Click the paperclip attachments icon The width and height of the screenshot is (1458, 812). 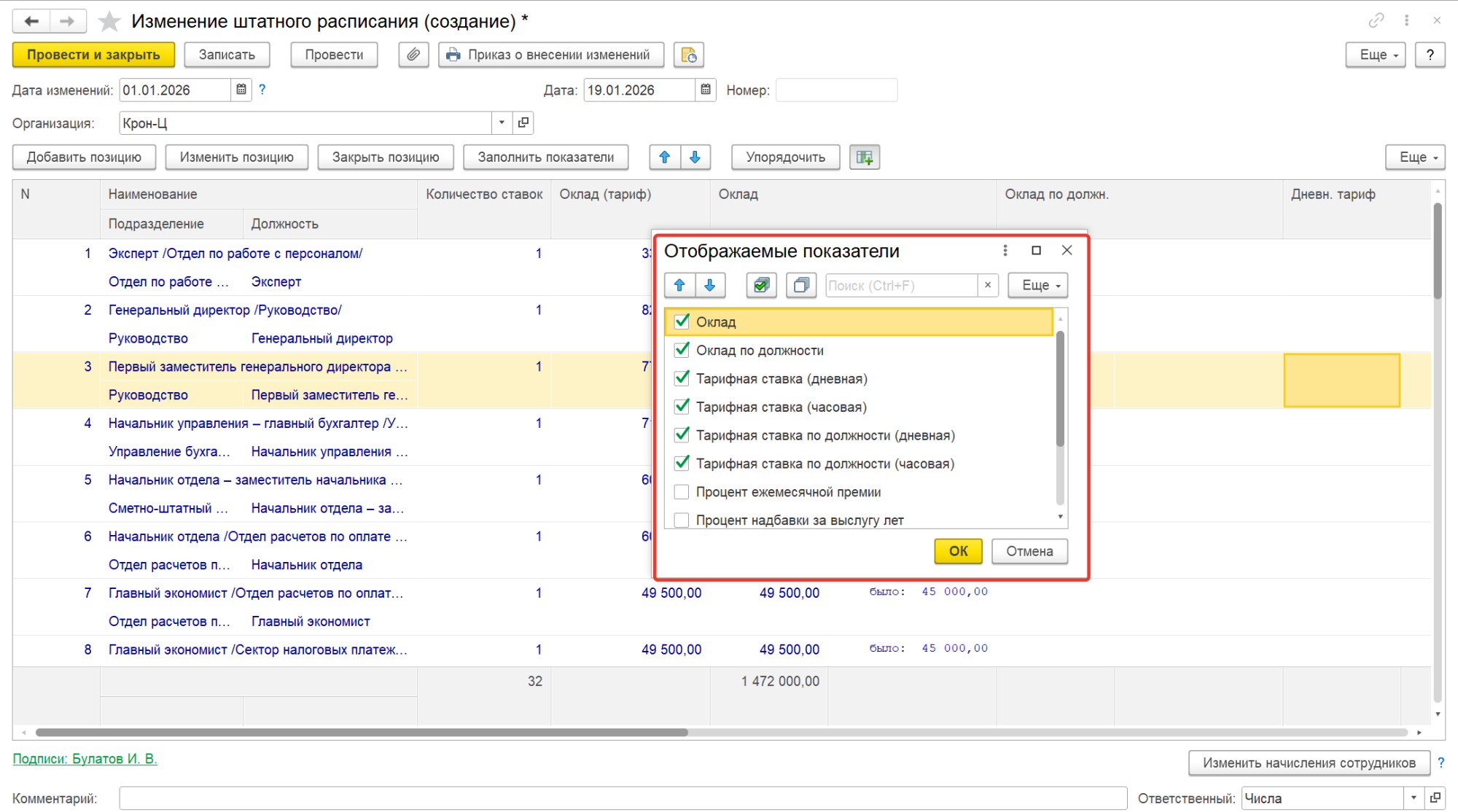pyautogui.click(x=413, y=55)
